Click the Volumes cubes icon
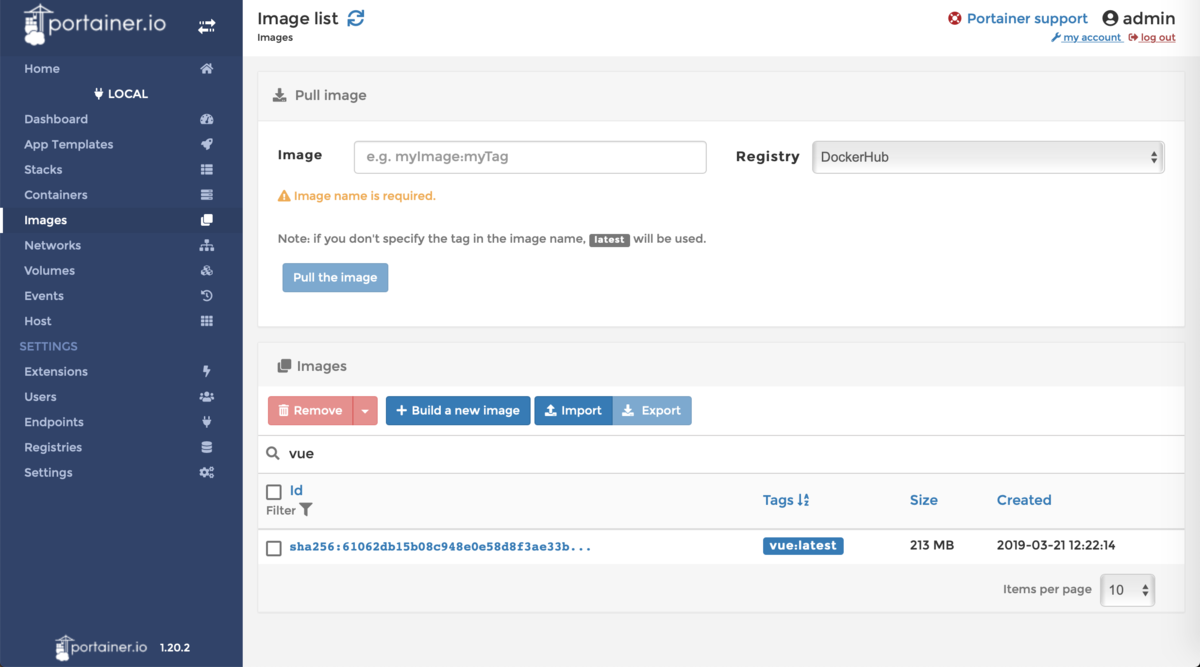This screenshot has height=667, width=1200. 206,271
